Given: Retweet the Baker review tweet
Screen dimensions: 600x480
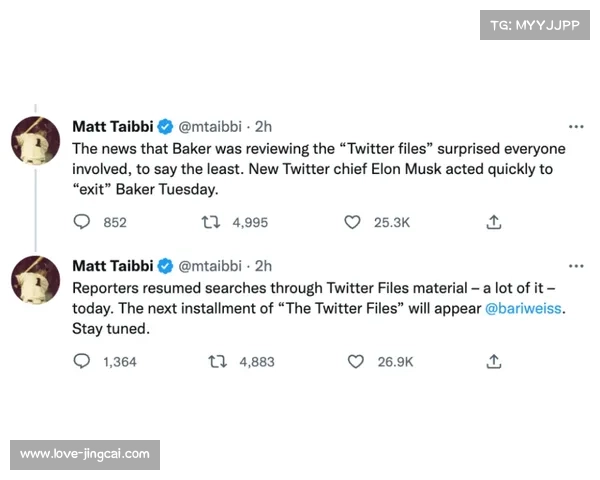Looking at the screenshot, I should pos(210,222).
